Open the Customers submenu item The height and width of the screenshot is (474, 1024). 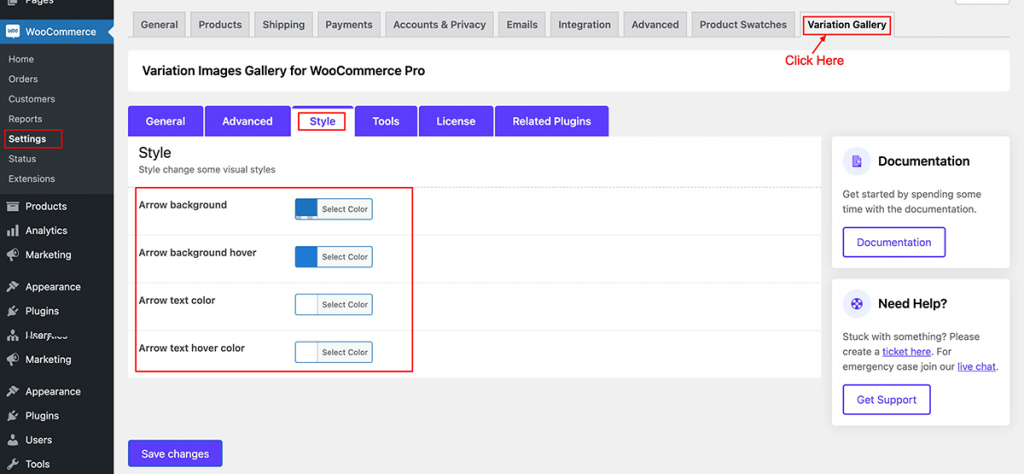pyautogui.click(x=31, y=99)
